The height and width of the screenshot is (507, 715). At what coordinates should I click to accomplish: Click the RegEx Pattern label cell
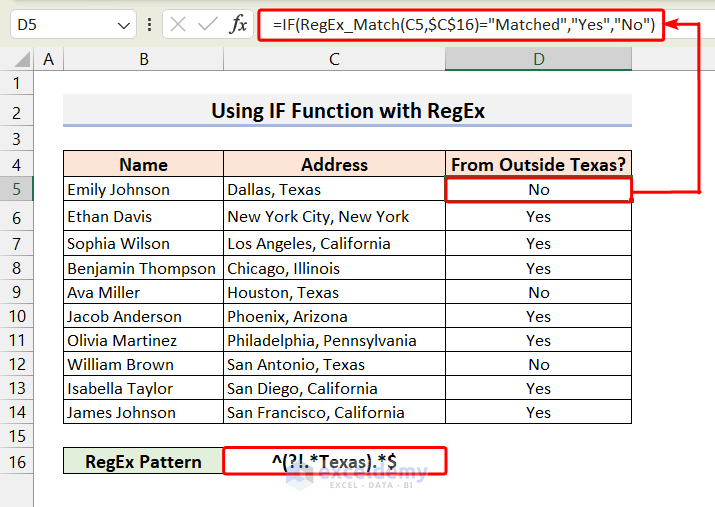coord(144,461)
